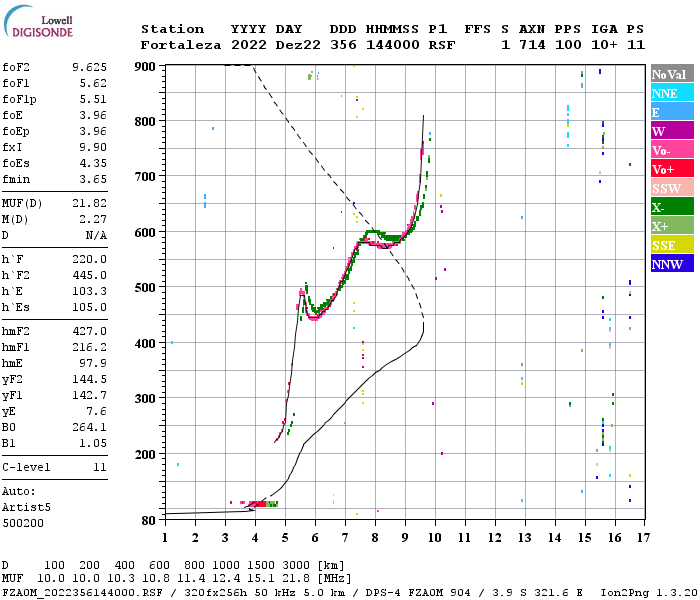
Task: Click the time 144000 in header
Action: (x=392, y=45)
